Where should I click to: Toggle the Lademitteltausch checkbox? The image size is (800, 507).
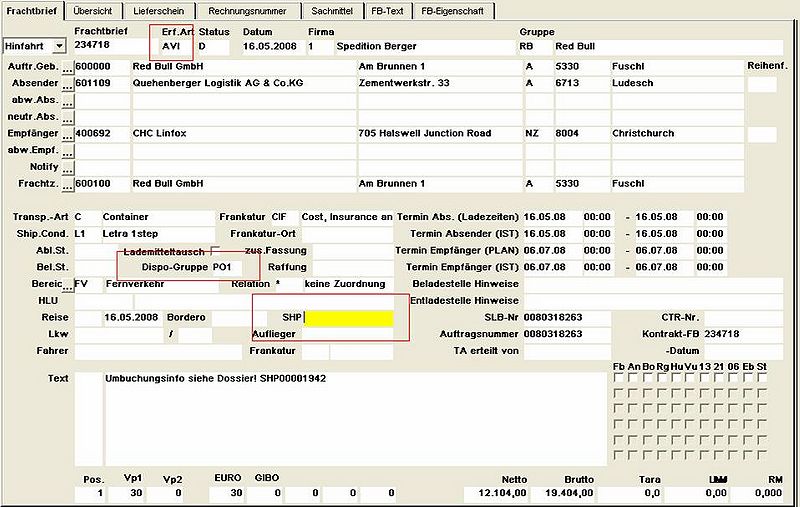coord(215,250)
